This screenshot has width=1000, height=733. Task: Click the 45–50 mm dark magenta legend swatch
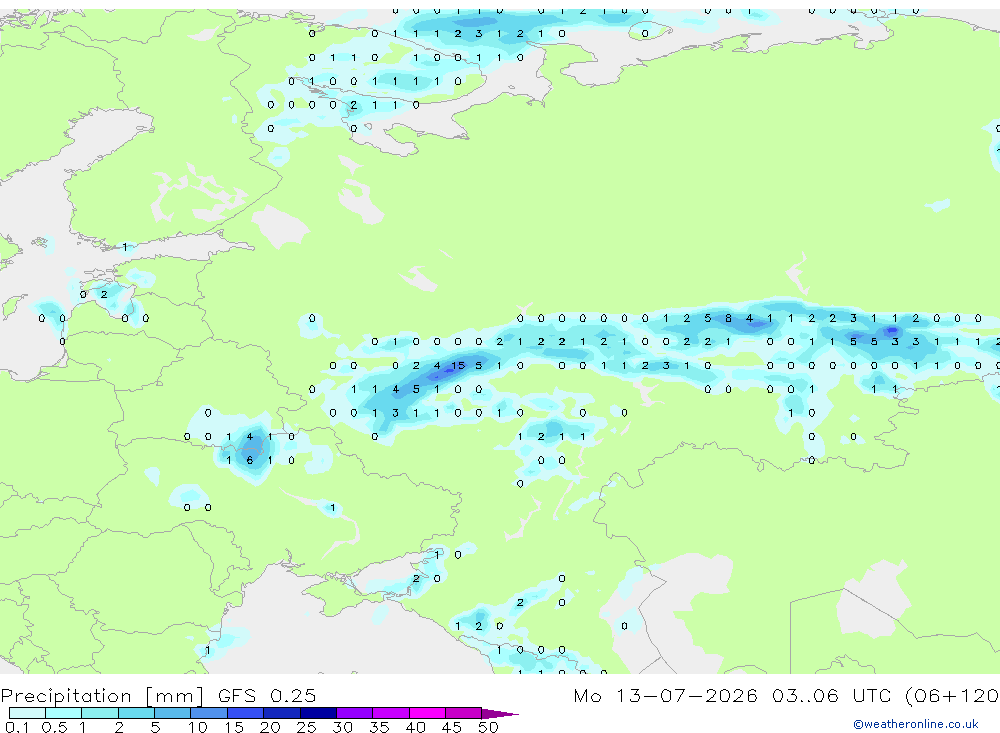click(x=463, y=713)
